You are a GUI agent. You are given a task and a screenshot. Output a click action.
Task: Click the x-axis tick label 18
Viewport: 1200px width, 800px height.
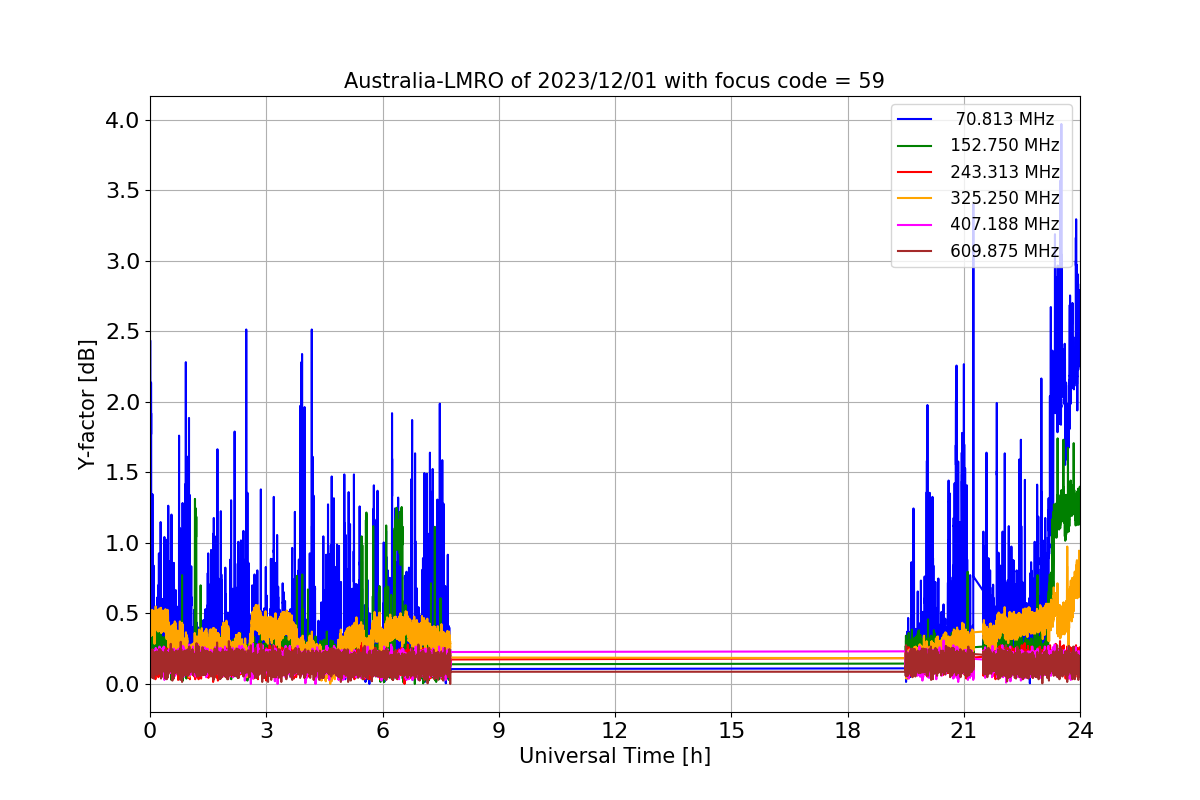[847, 731]
